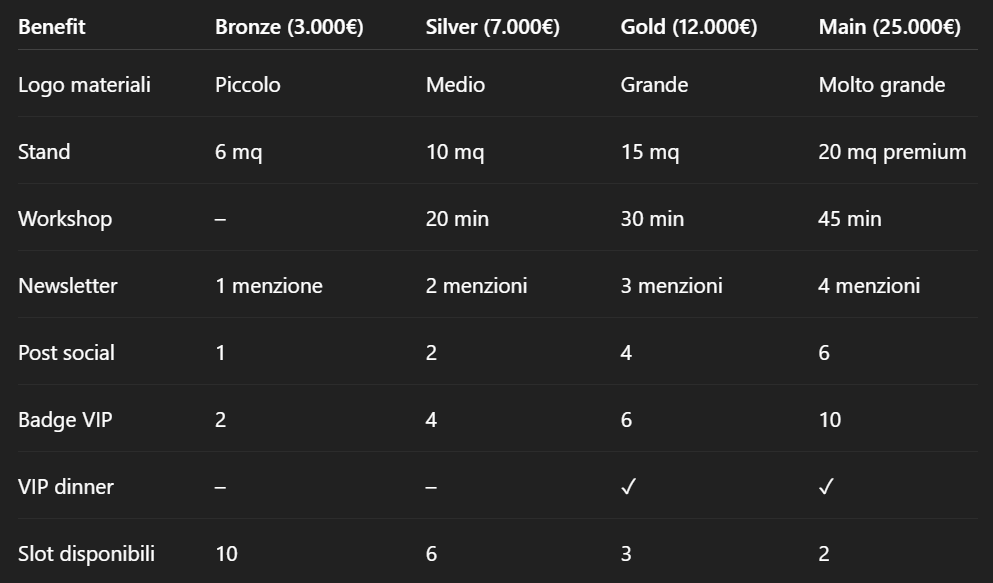The image size is (993, 583).
Task: Select the "Silver (7.000€)" header cell
Action: pyautogui.click(x=492, y=27)
